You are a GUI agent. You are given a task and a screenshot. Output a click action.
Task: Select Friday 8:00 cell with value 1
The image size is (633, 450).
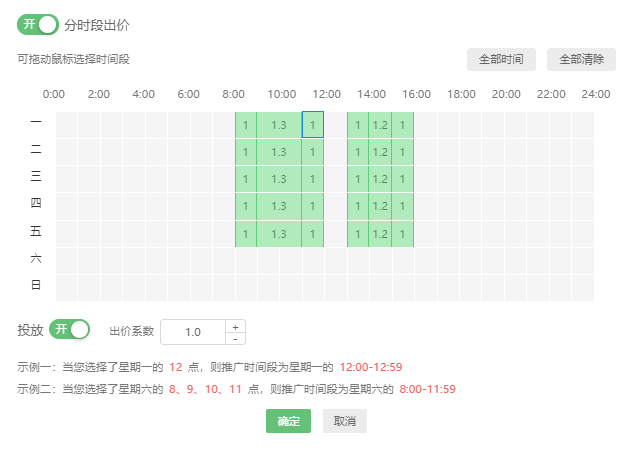pos(245,234)
